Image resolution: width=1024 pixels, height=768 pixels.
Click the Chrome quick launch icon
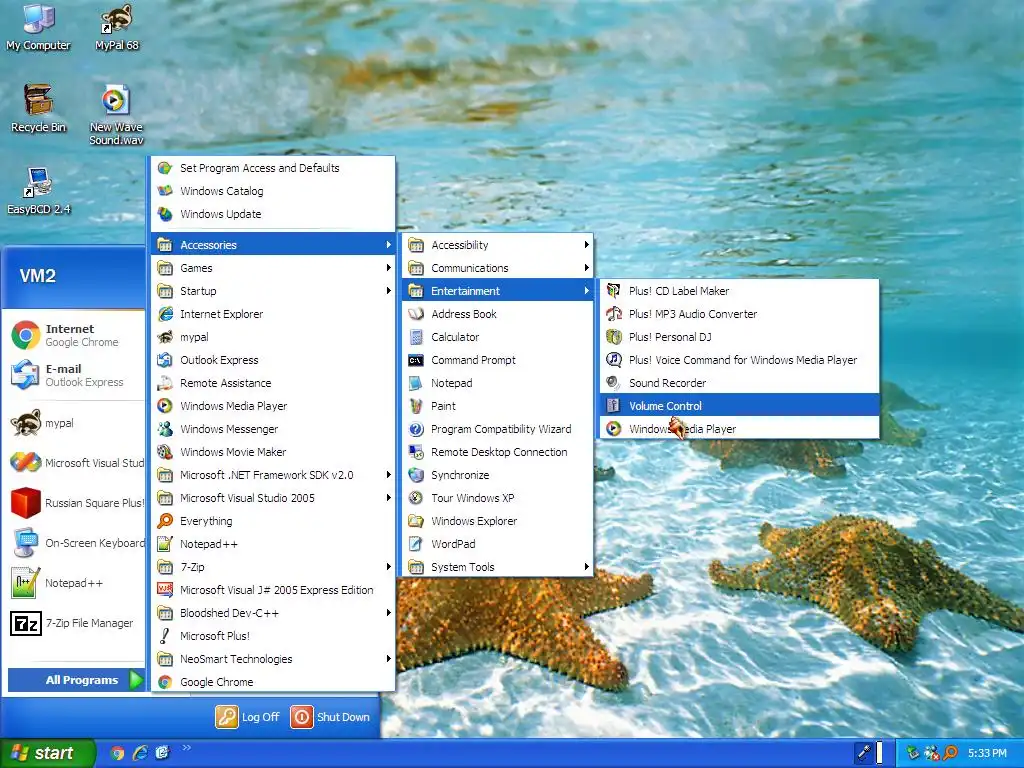coord(118,753)
